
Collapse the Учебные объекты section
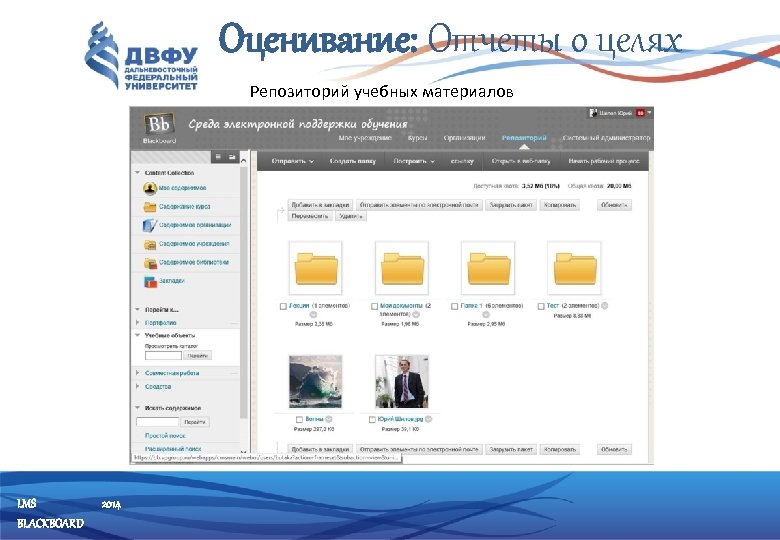pos(137,335)
